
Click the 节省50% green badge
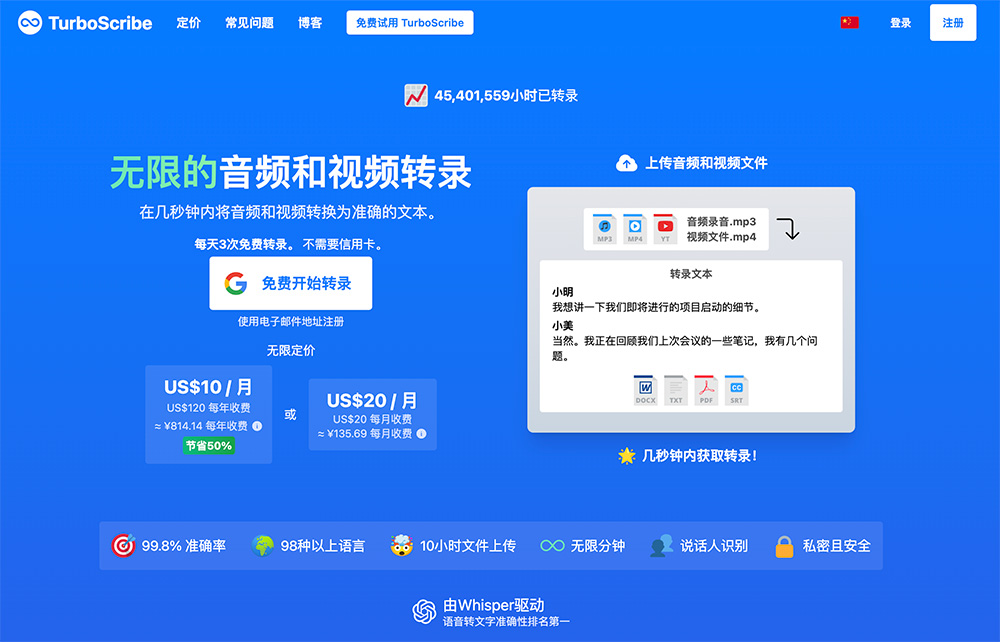[x=209, y=446]
